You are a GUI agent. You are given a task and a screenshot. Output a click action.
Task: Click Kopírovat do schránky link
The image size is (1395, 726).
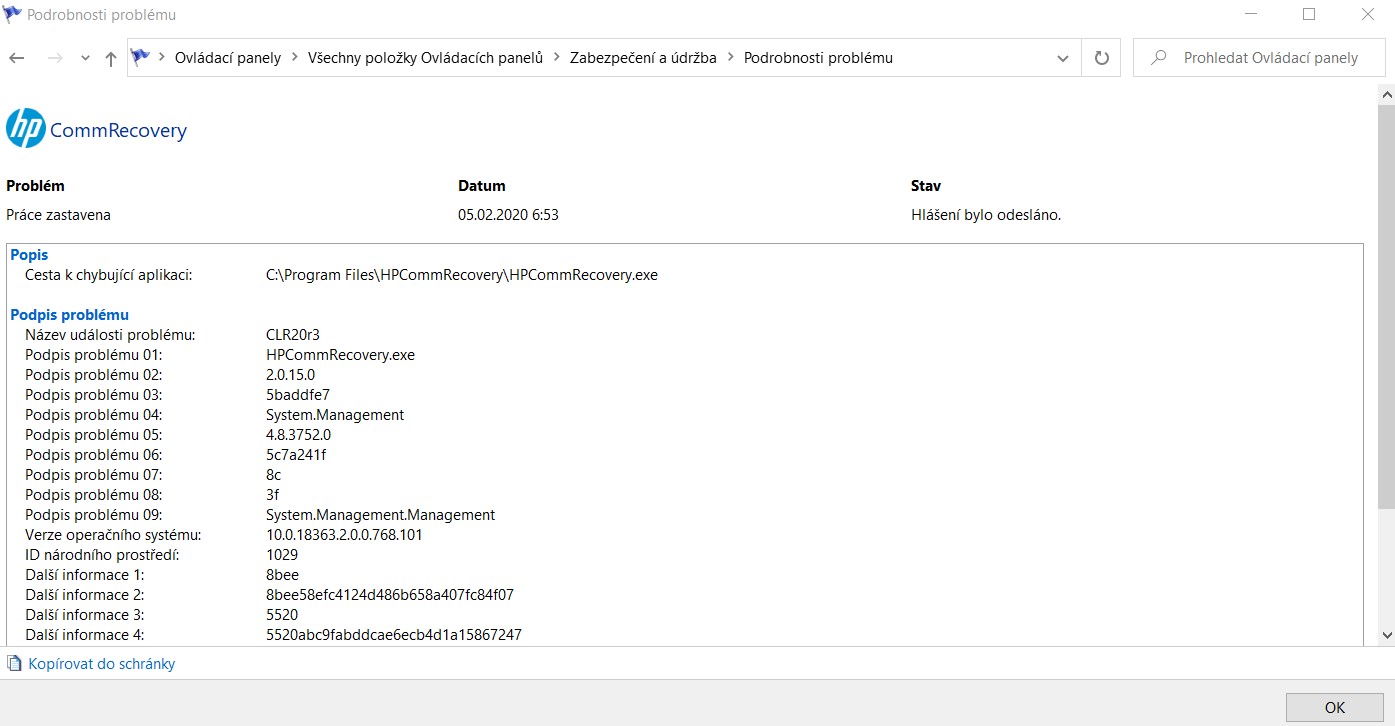(102, 663)
